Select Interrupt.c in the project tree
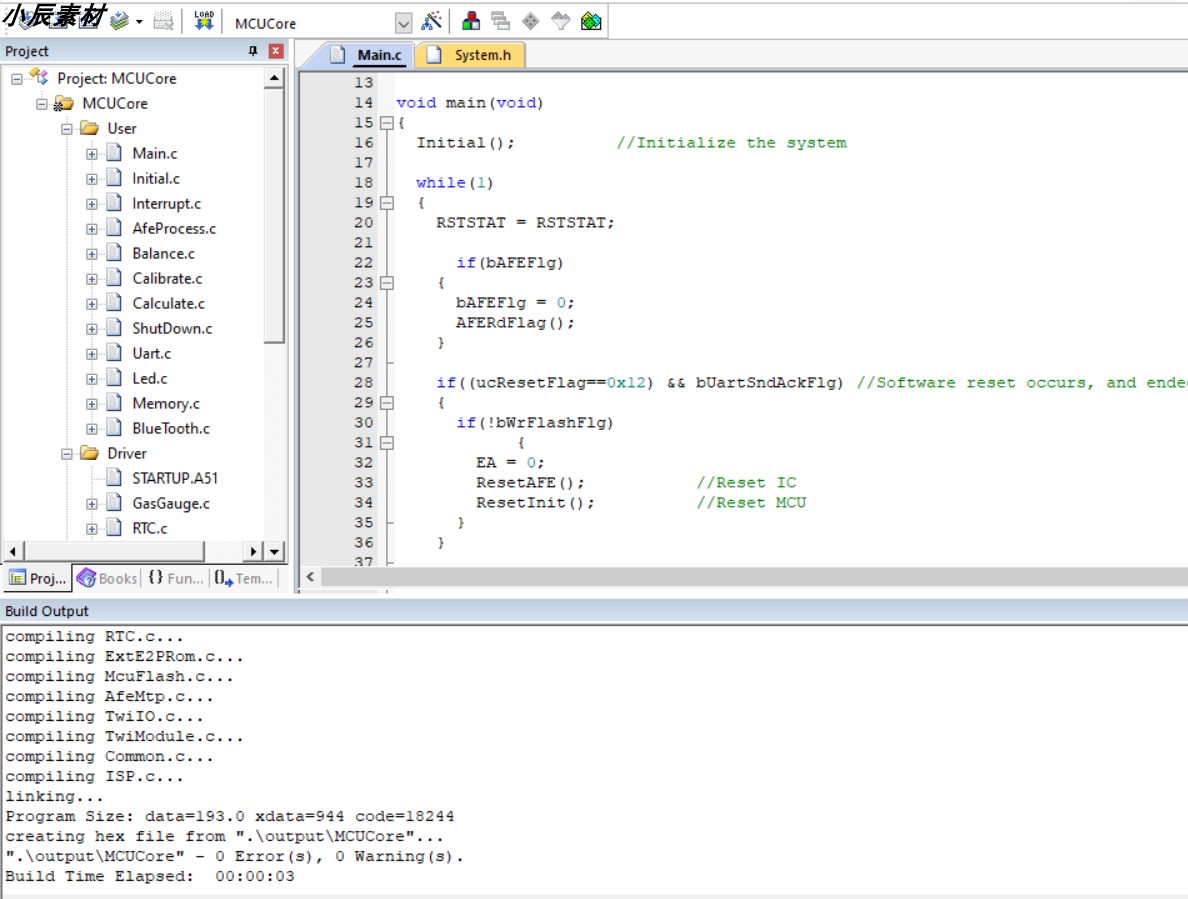The image size is (1188, 899). 166,204
